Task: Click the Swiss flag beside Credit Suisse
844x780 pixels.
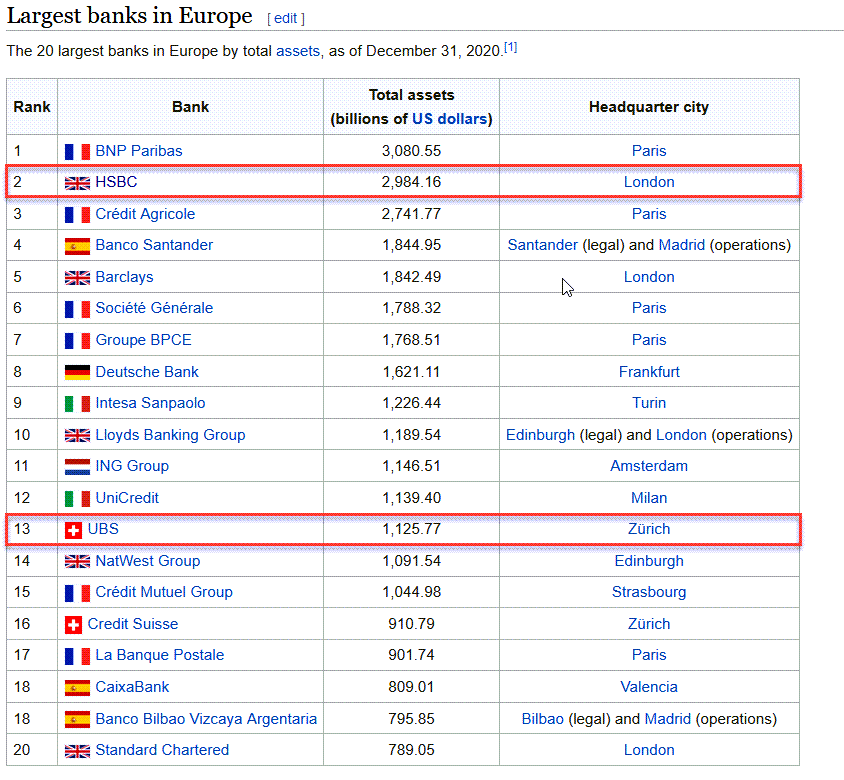Action: (x=73, y=625)
